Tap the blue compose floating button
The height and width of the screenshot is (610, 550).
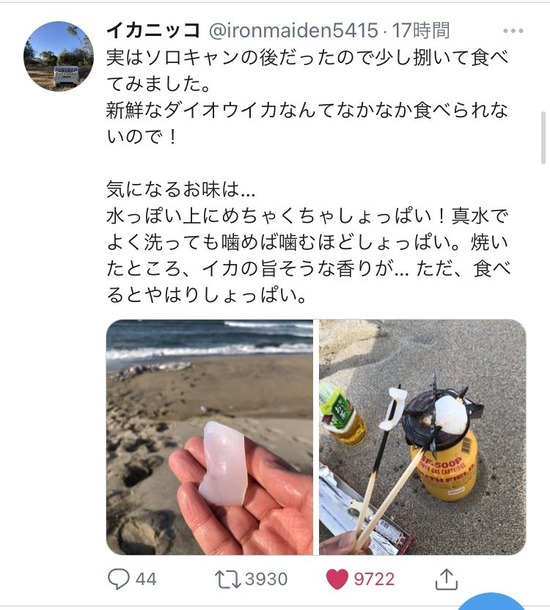491,601
